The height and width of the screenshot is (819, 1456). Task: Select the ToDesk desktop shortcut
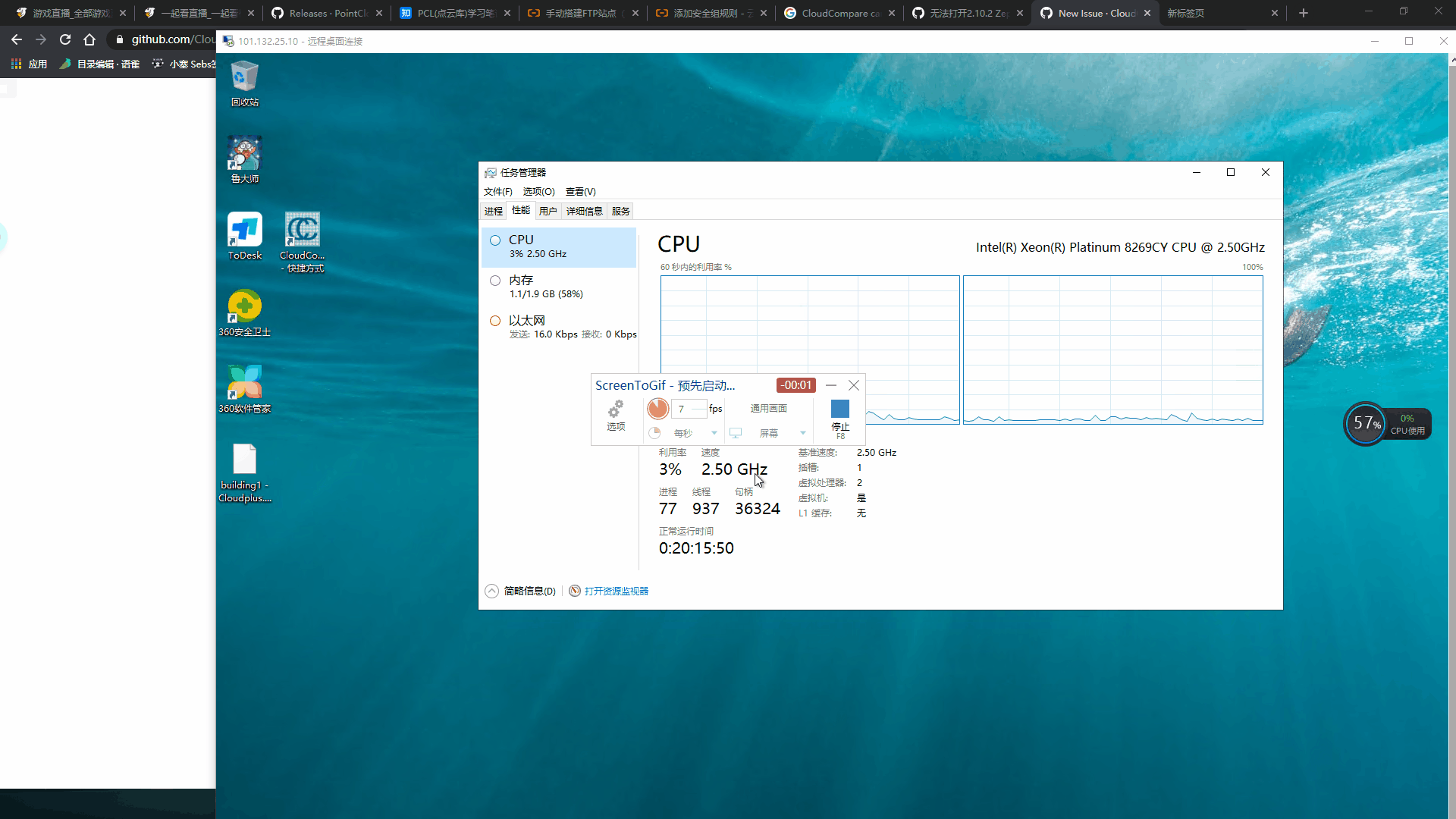pos(244,237)
